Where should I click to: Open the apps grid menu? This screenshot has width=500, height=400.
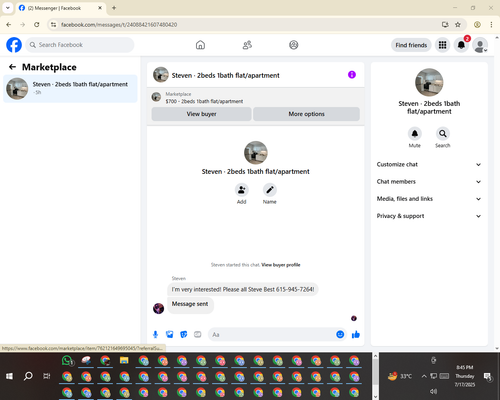pos(442,45)
